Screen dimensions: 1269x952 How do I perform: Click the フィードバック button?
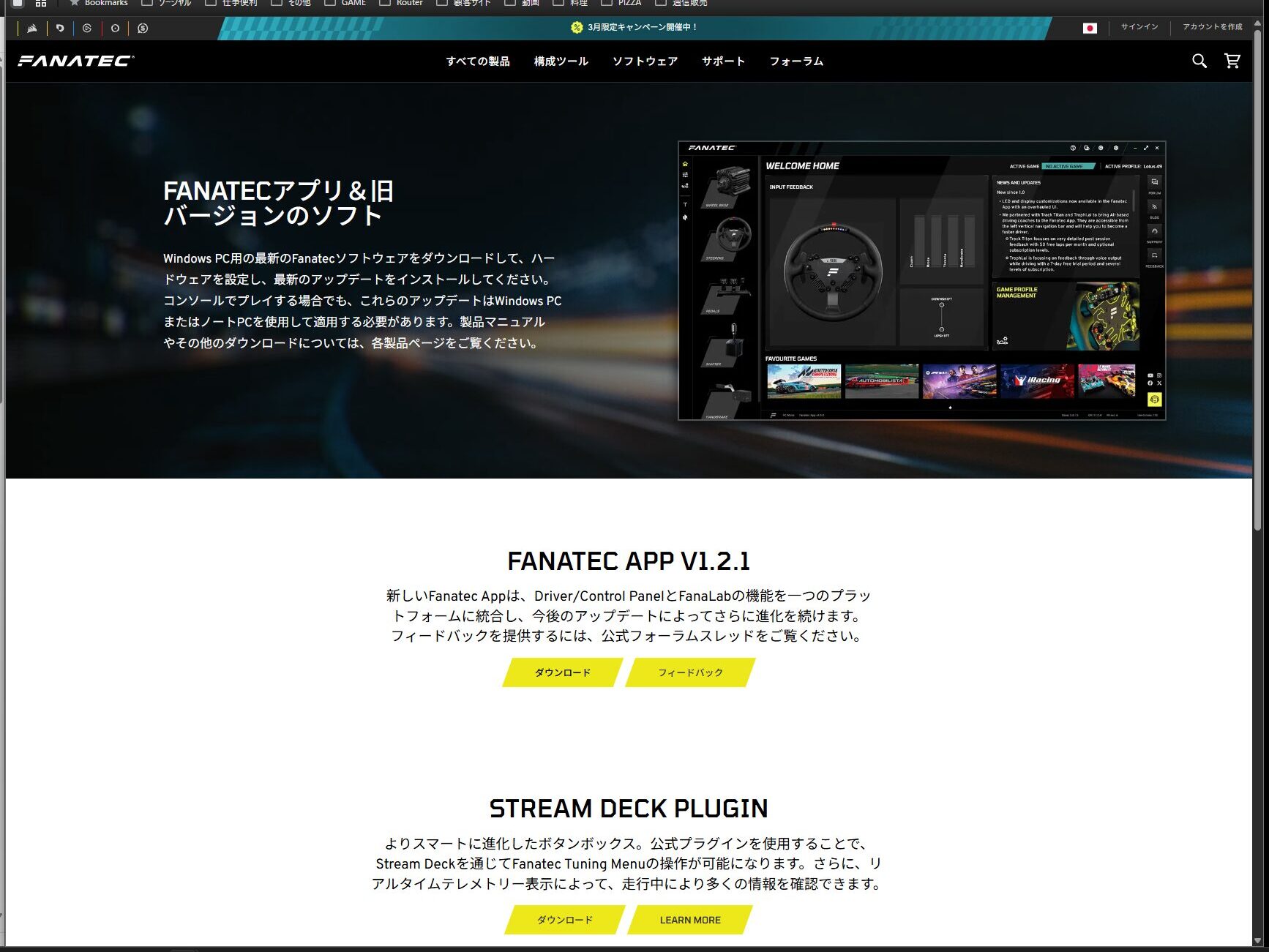point(690,672)
